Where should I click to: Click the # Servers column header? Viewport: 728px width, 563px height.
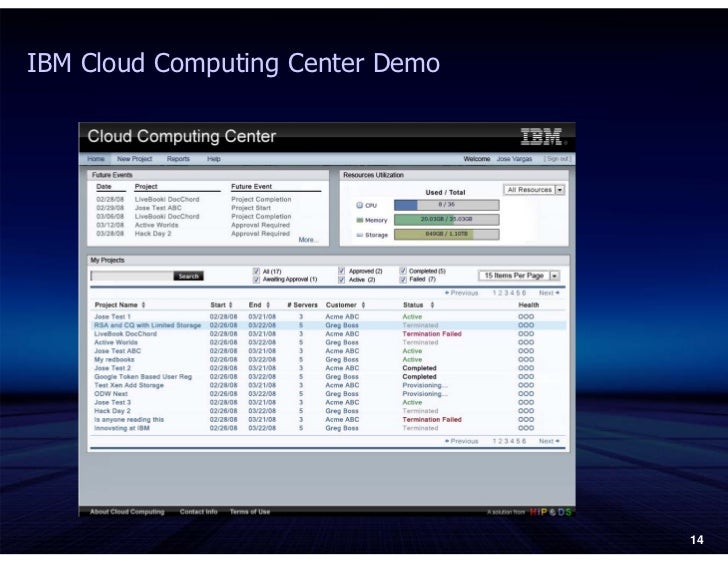click(x=302, y=305)
